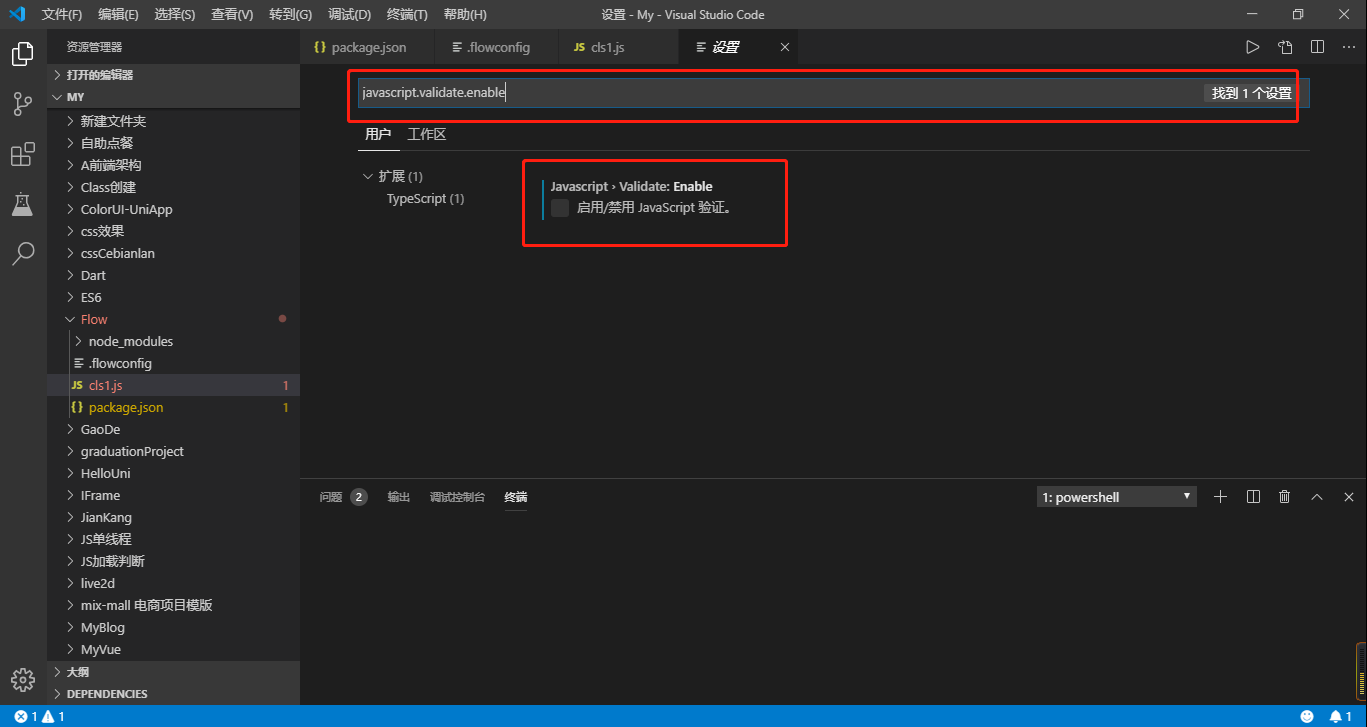Open package.json in the explorer tree

tap(173, 407)
